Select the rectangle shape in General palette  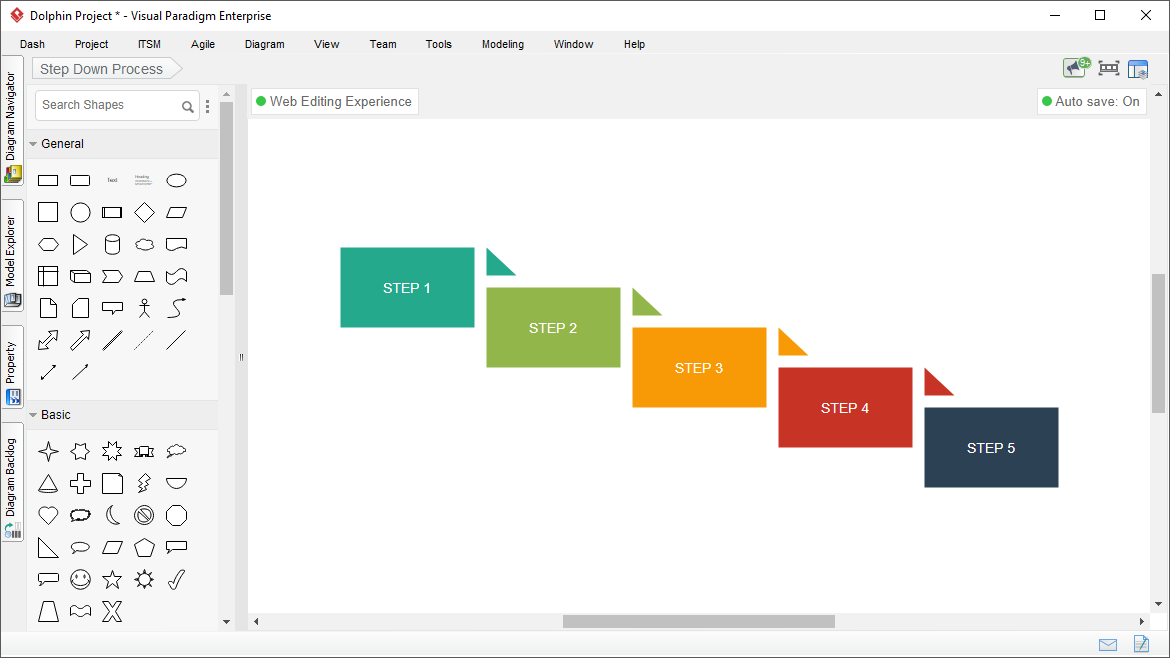(48, 181)
